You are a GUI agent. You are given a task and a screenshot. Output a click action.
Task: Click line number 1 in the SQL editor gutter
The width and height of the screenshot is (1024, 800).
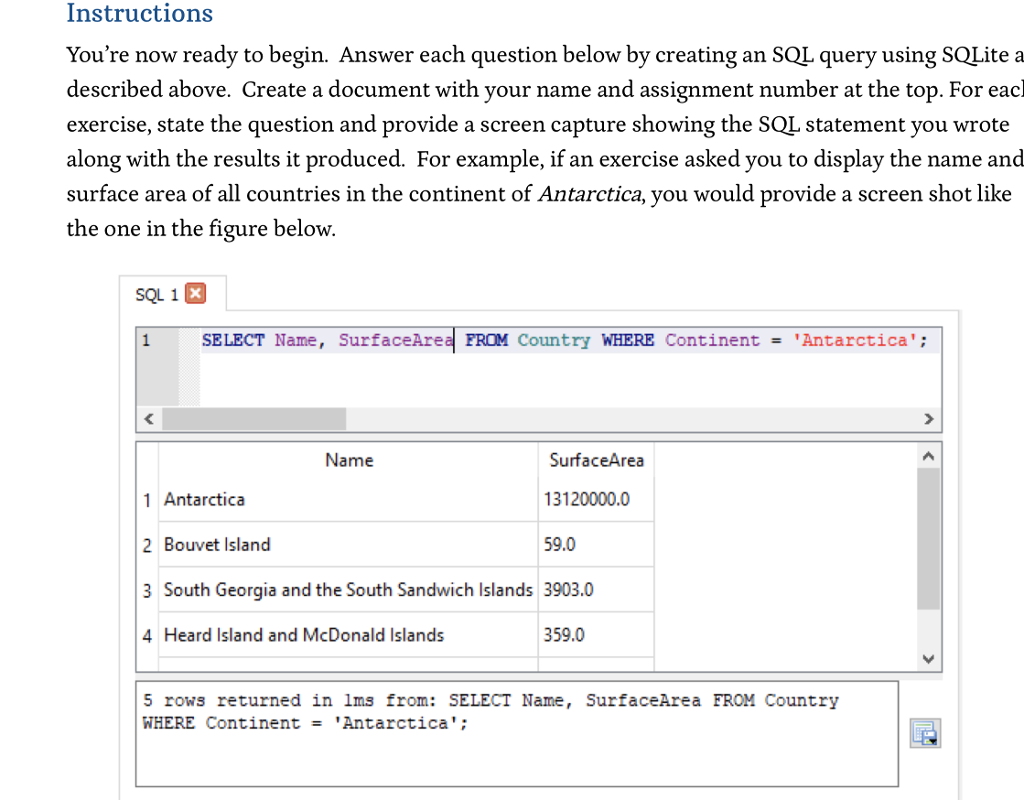pos(146,340)
